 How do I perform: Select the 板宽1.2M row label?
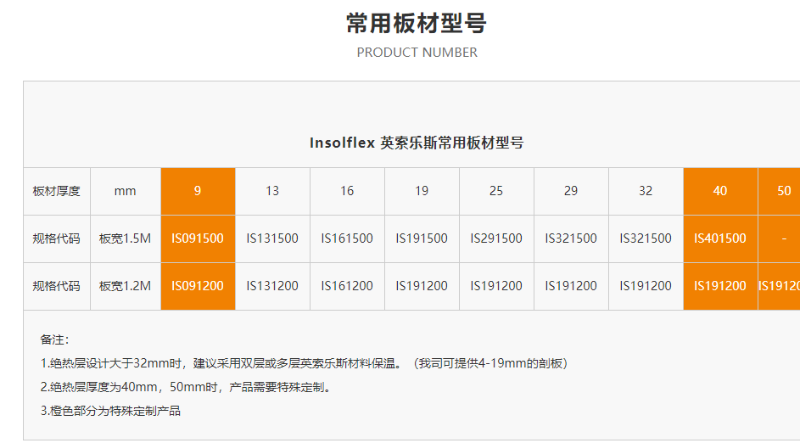[x=125, y=286]
